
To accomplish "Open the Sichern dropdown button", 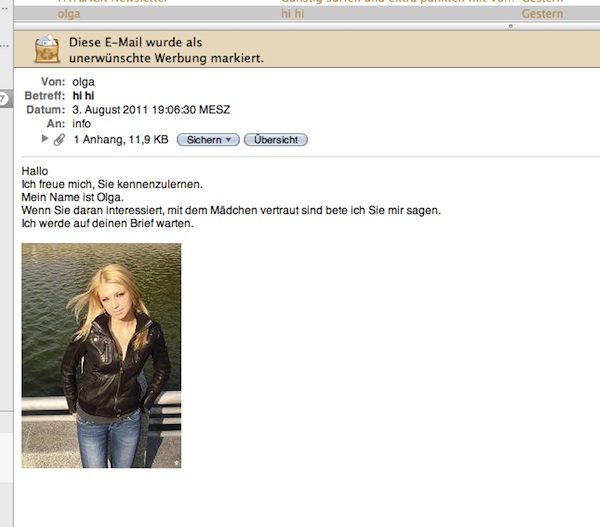I will point(208,140).
